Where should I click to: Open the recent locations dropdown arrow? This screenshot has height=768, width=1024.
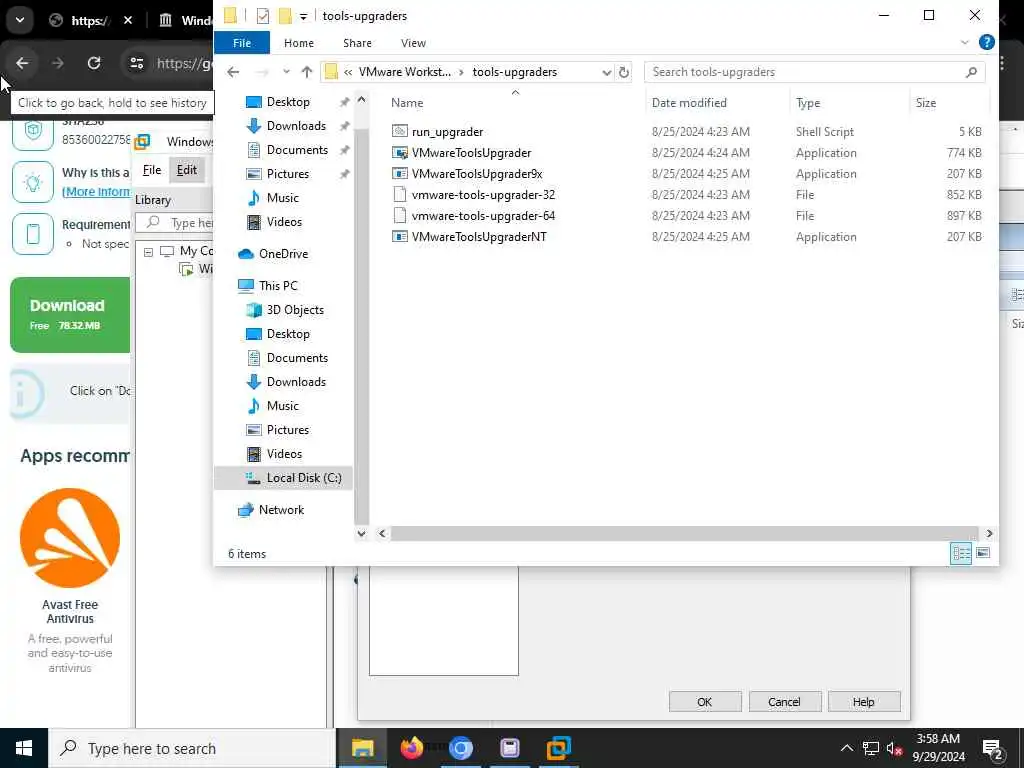[286, 72]
